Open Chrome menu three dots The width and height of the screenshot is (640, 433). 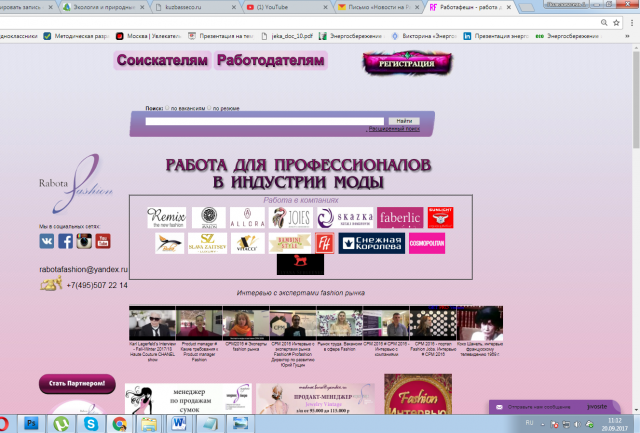pyautogui.click(x=632, y=23)
